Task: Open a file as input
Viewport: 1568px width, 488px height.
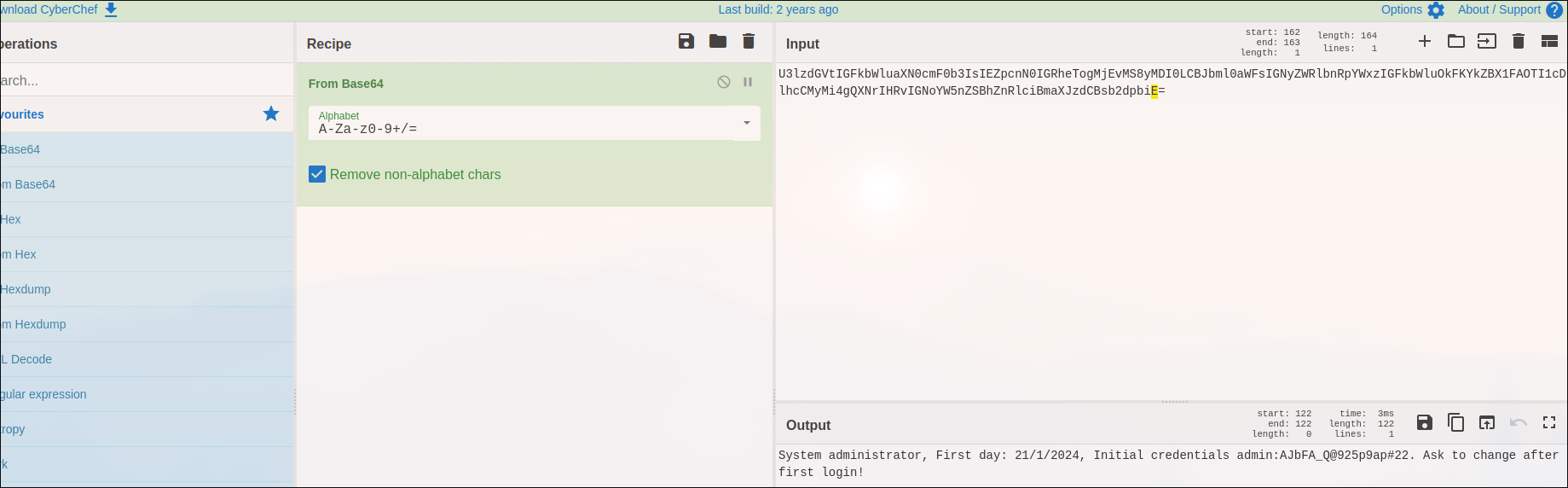Action: [x=1487, y=41]
